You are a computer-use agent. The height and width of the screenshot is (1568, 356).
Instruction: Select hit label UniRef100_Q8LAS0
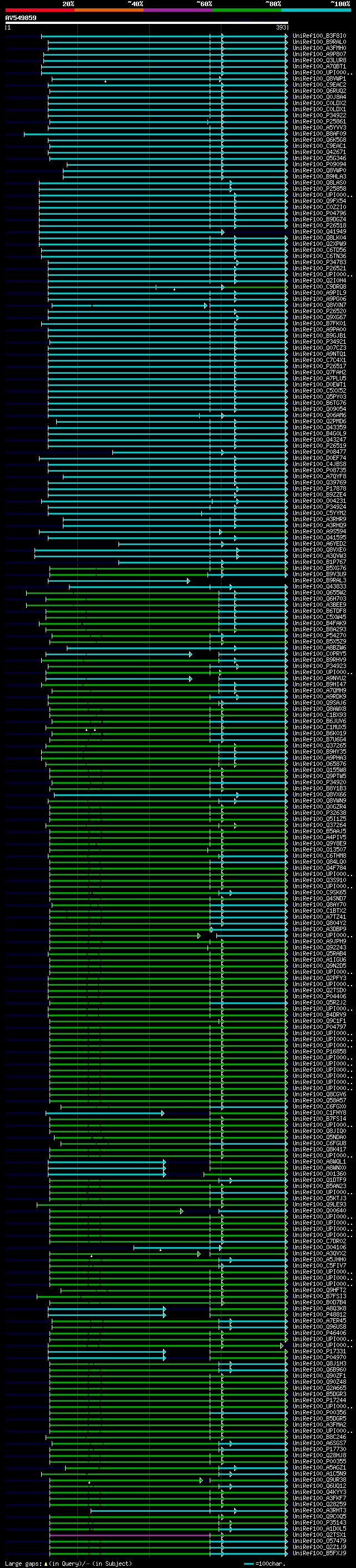(319, 182)
